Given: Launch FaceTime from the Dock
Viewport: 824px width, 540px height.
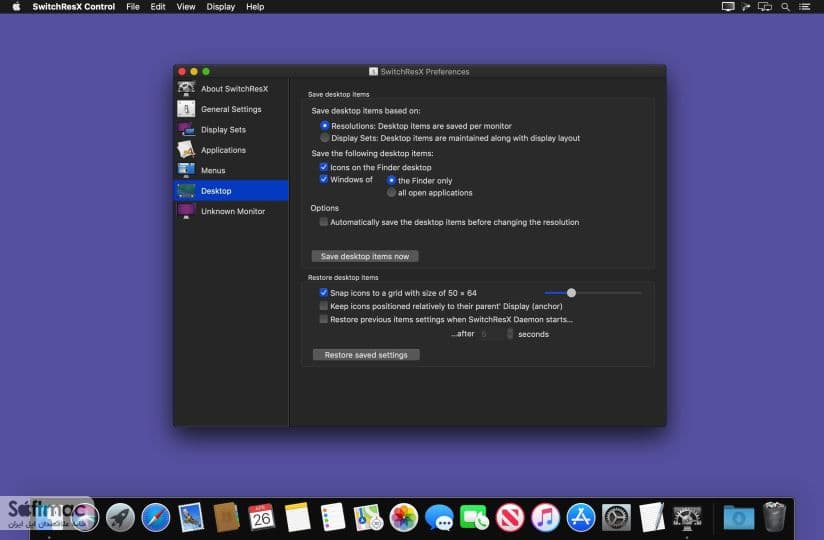Looking at the screenshot, I should 475,517.
